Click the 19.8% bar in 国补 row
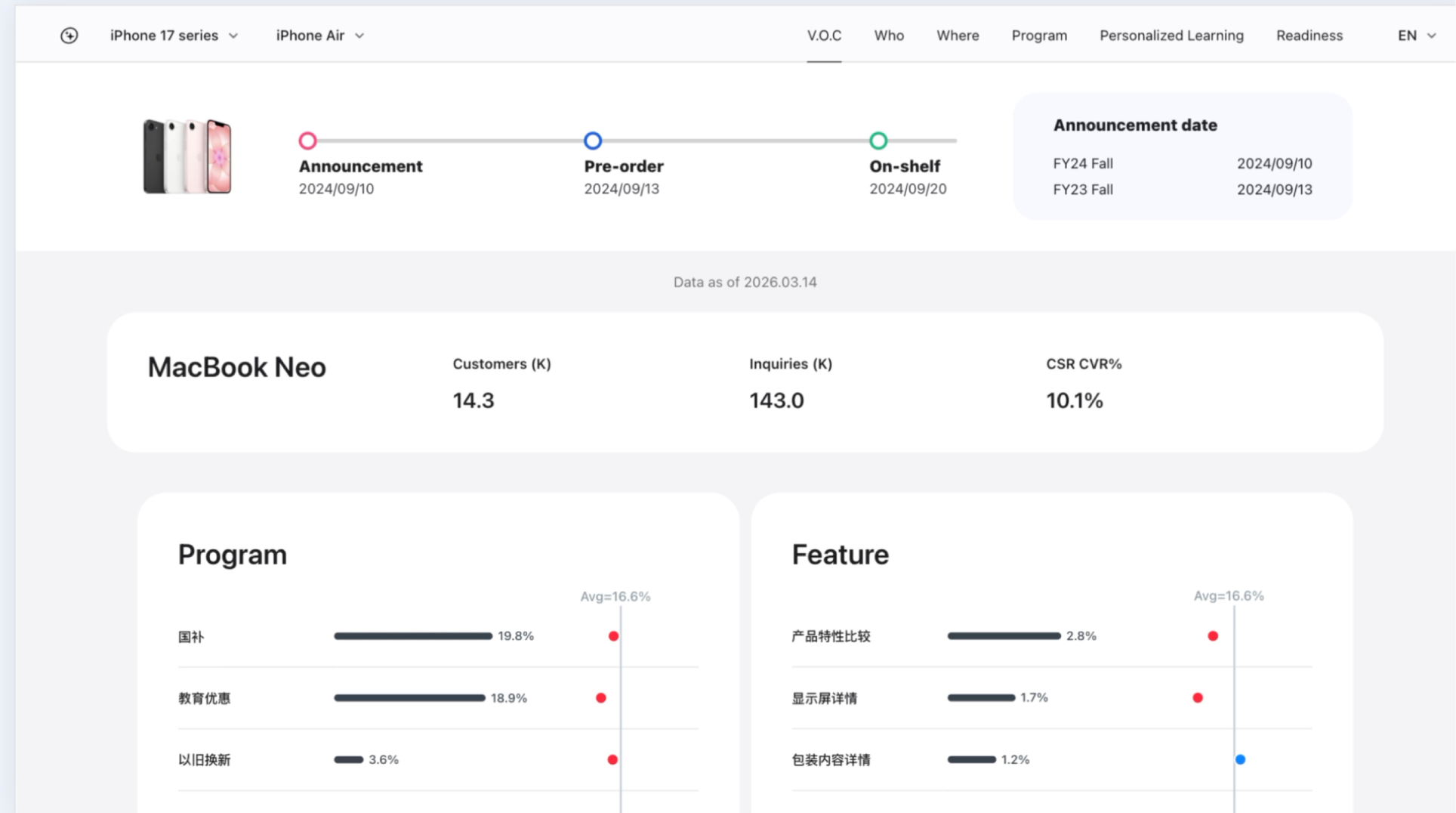 coord(413,636)
